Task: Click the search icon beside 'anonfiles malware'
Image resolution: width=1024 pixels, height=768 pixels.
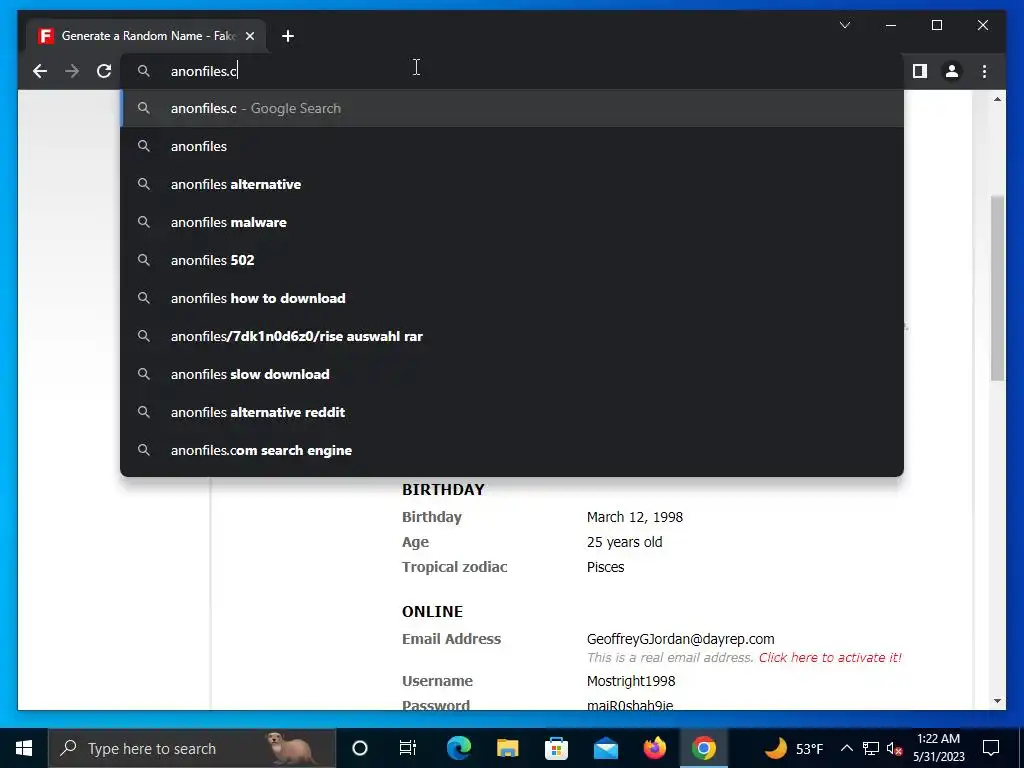Action: [144, 222]
